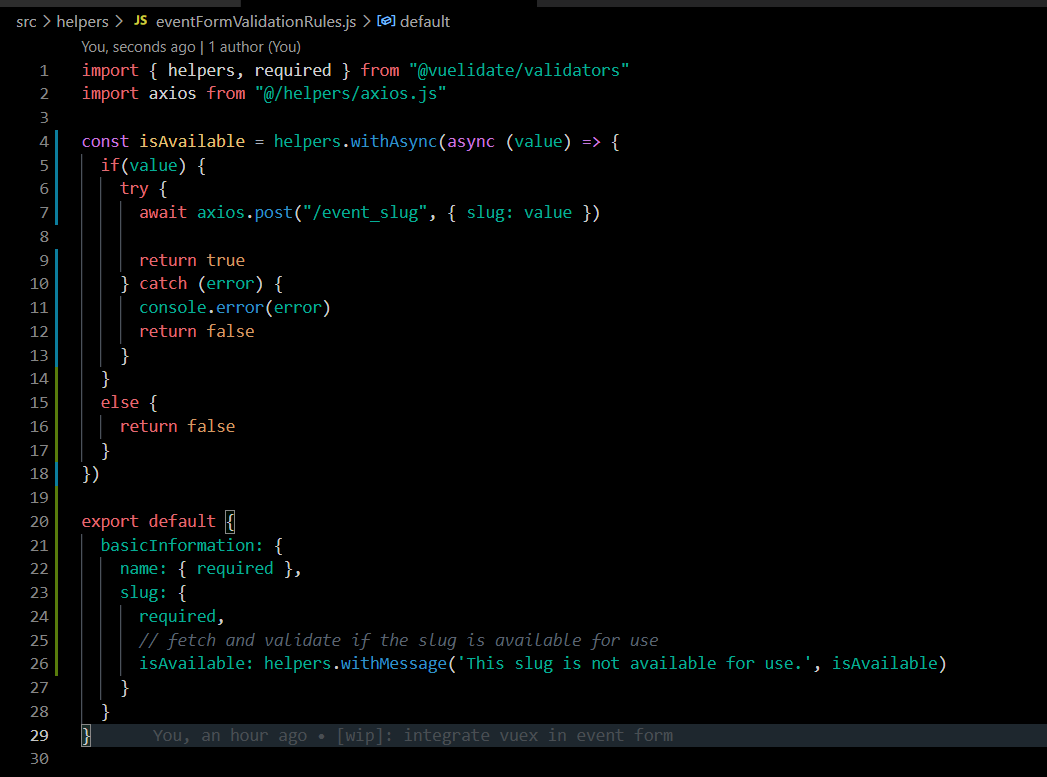Click the highlighted opening brace on line 20
The image size is (1047, 777).
click(x=230, y=521)
